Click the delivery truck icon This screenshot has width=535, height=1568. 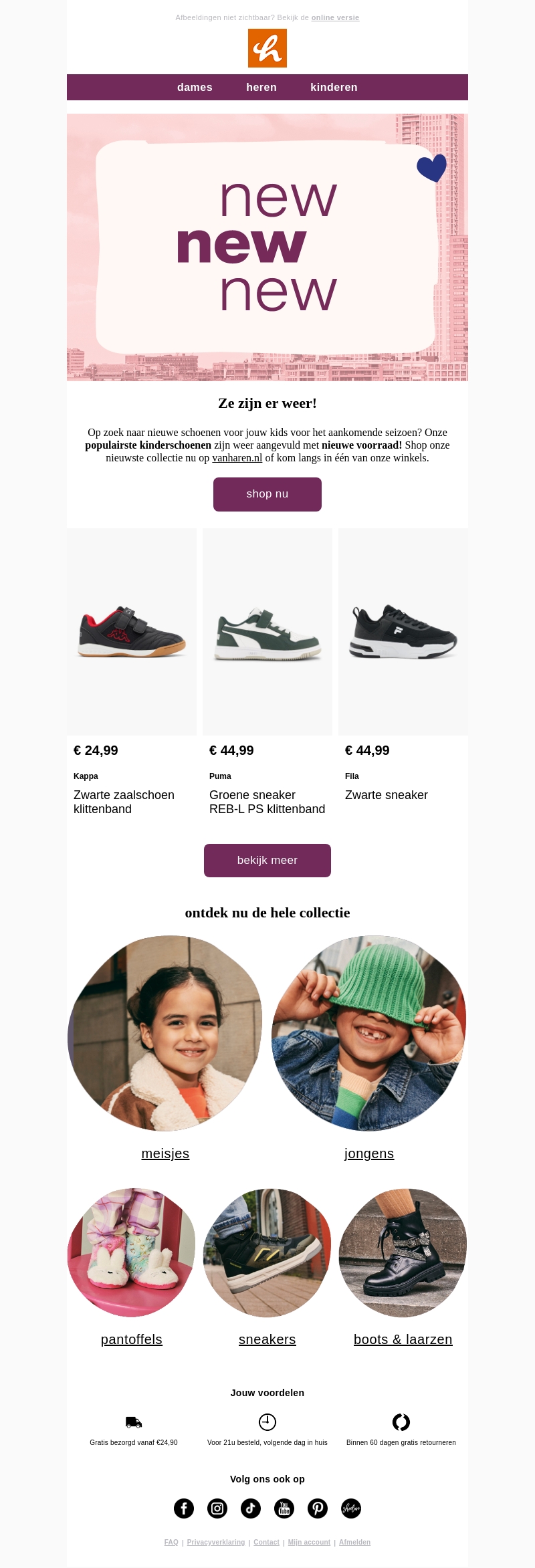134,1422
